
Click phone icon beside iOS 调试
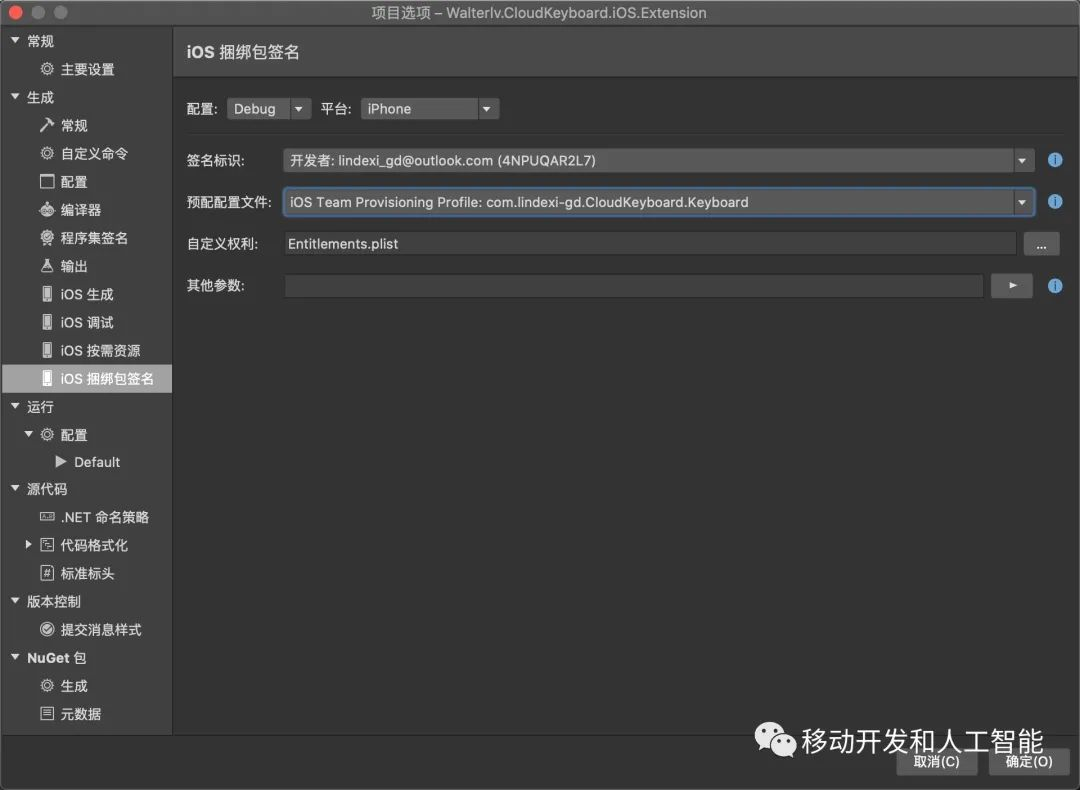coord(47,322)
